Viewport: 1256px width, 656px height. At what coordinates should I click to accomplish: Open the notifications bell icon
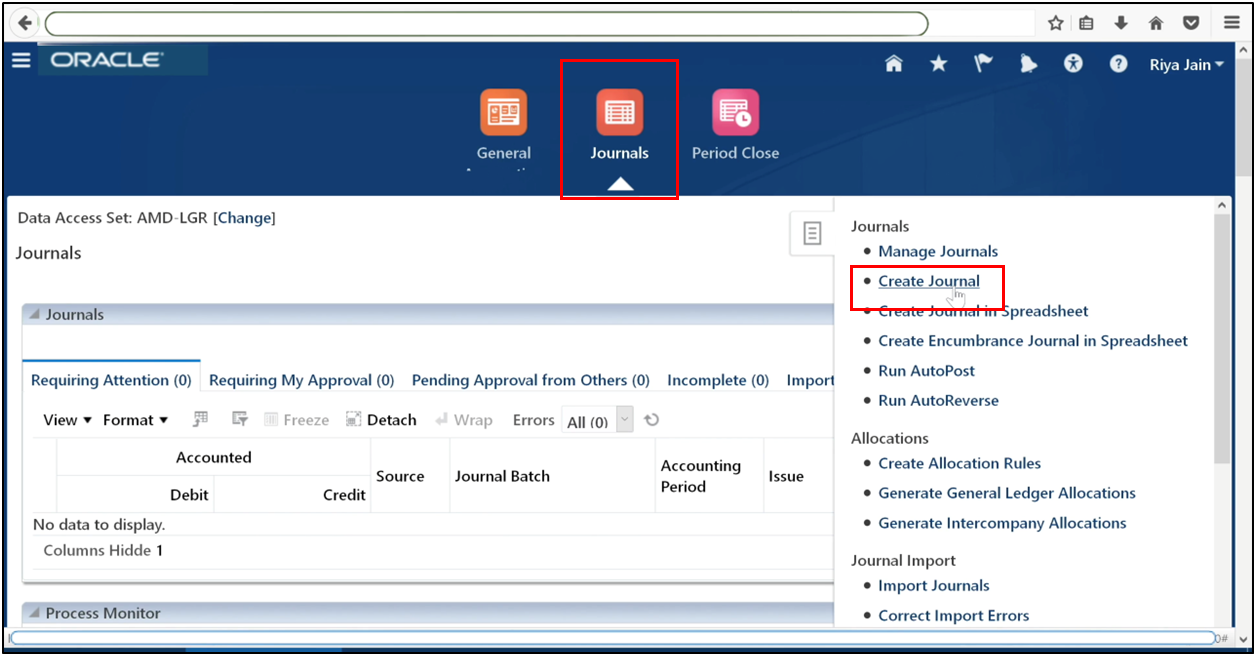coord(1028,63)
